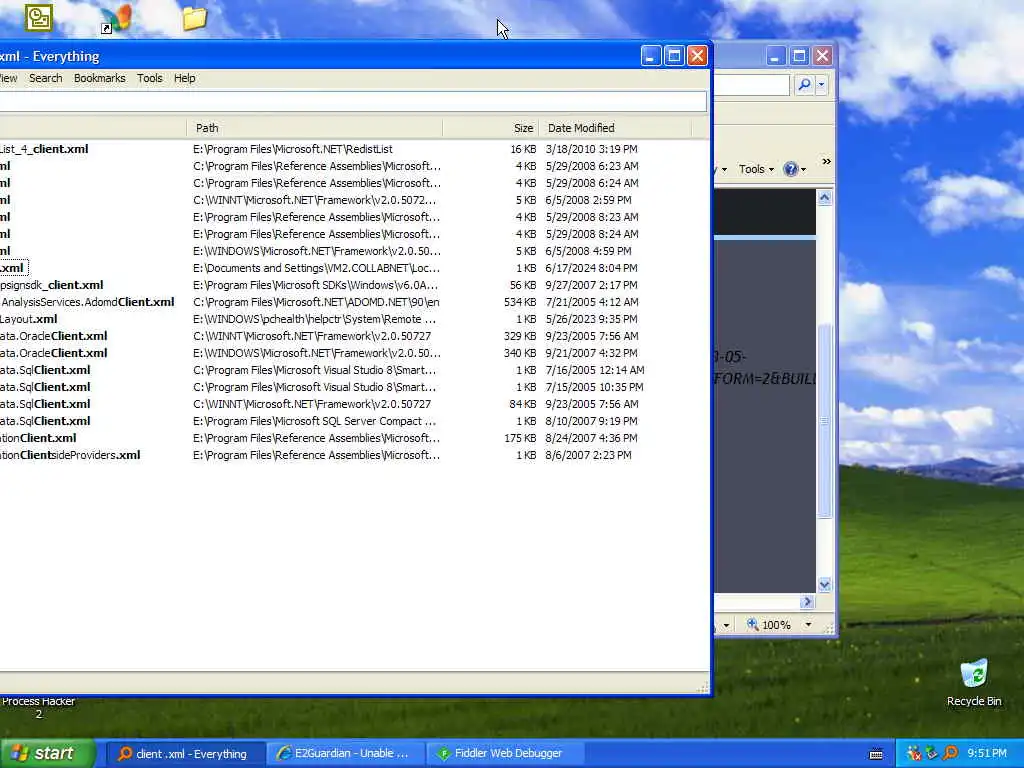This screenshot has width=1024, height=768.
Task: Click the IE address input field
Action: (x=751, y=85)
